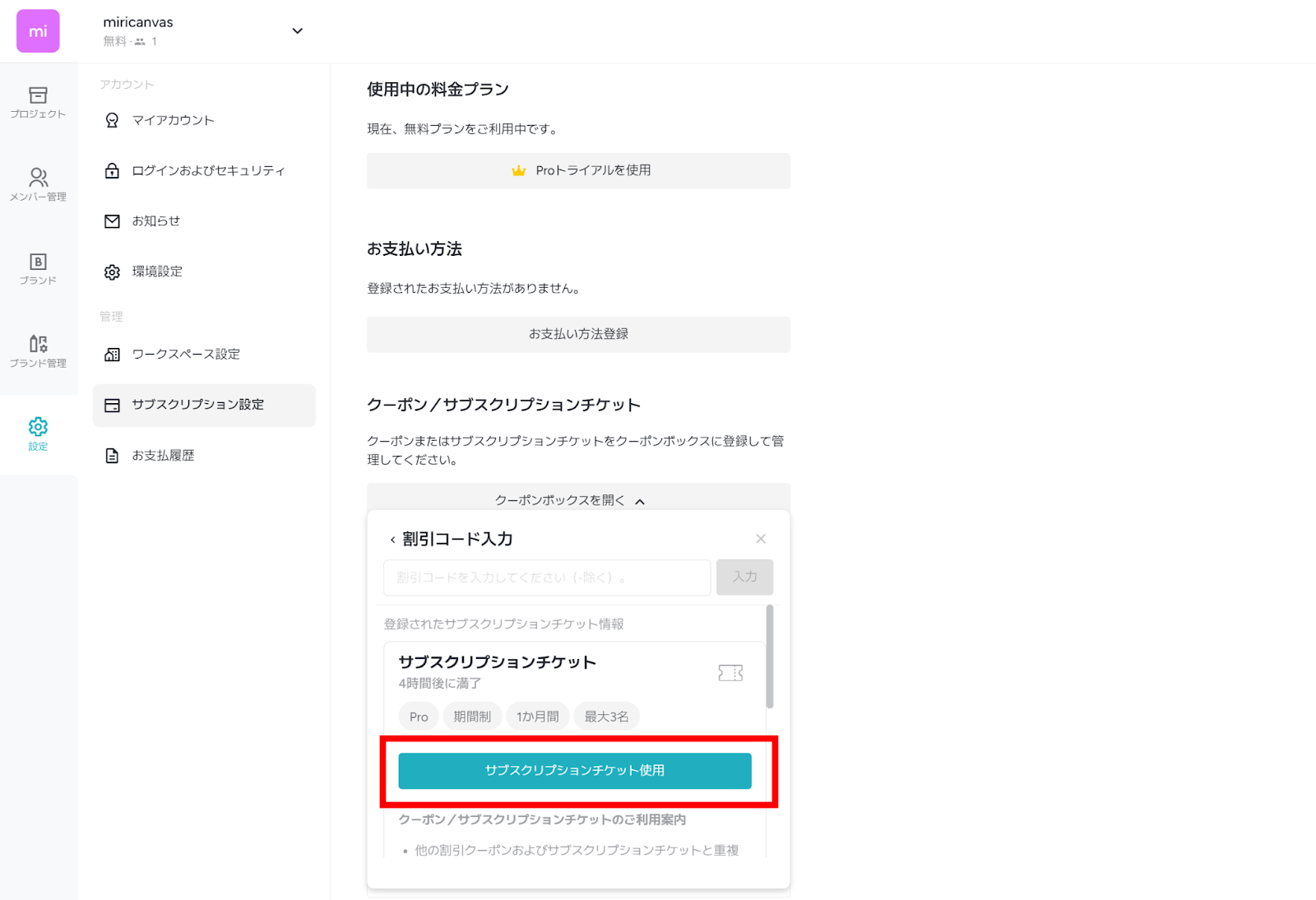Image resolution: width=1316 pixels, height=900 pixels.
Task: Click the Pro tag chip
Action: (x=419, y=717)
